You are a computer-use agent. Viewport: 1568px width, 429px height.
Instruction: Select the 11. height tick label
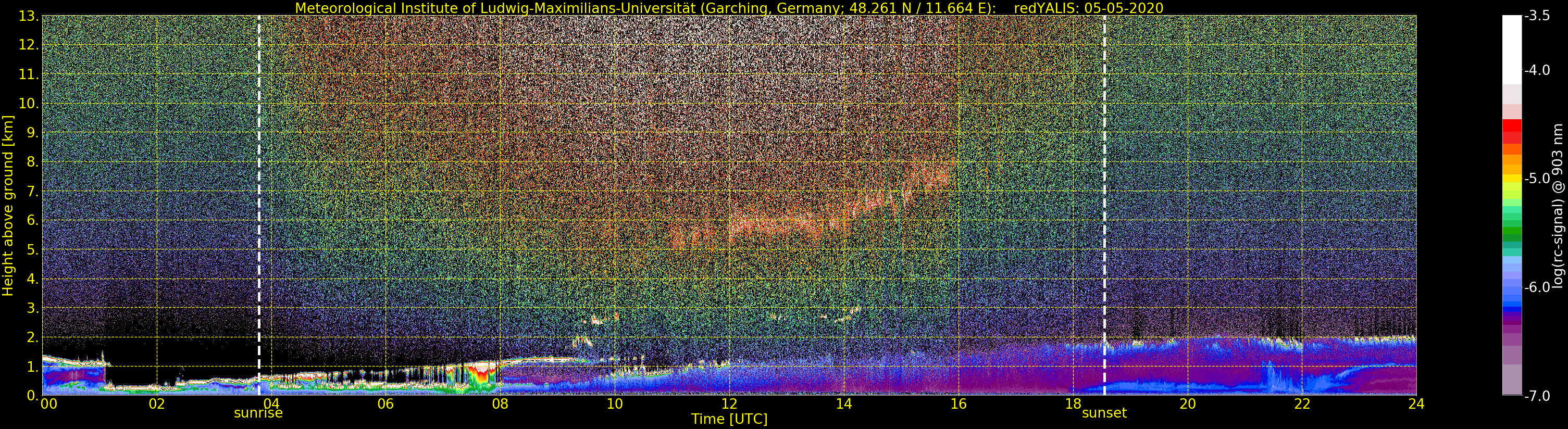(x=29, y=74)
